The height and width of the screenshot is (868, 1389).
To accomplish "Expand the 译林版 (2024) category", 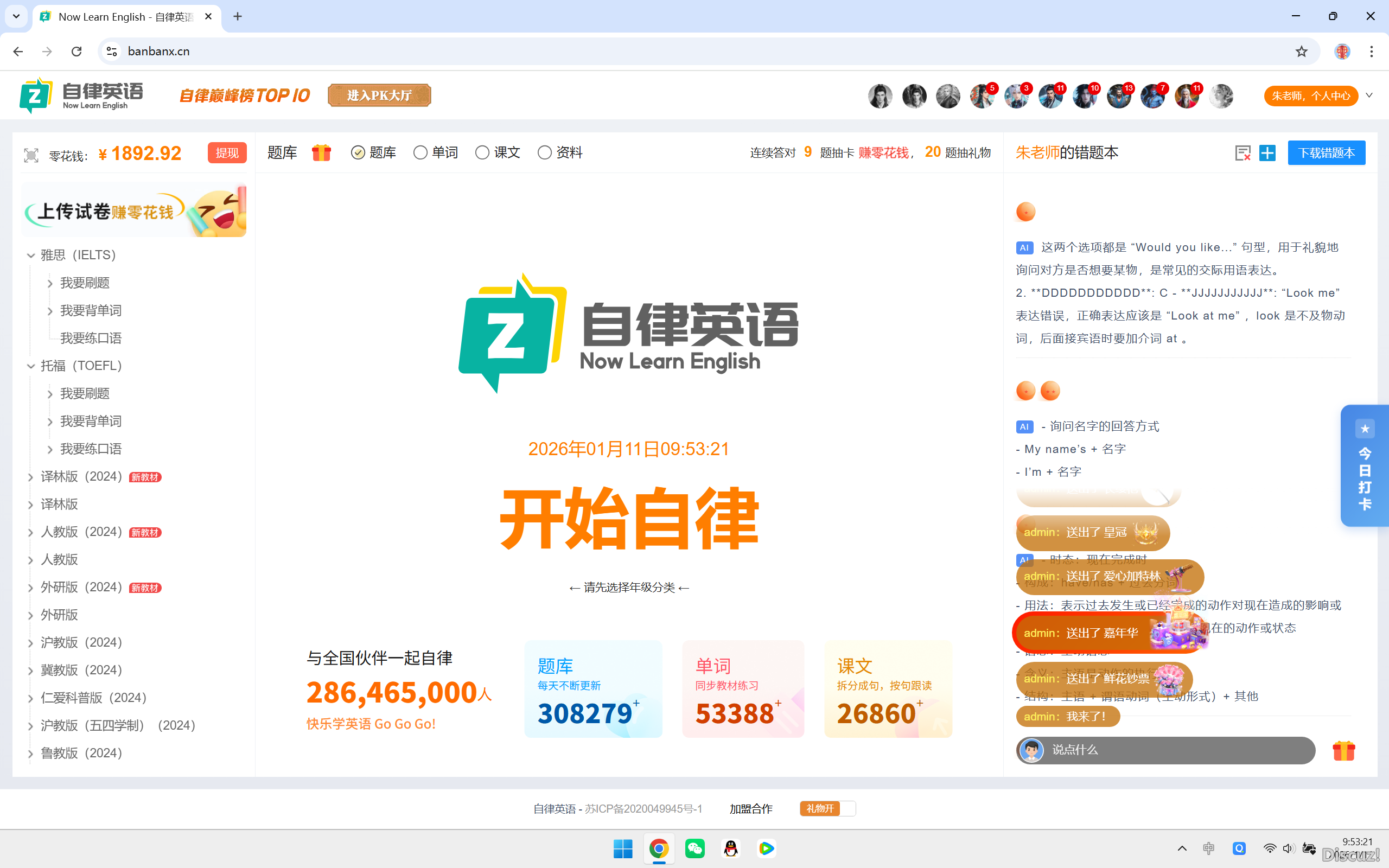I will [x=31, y=477].
